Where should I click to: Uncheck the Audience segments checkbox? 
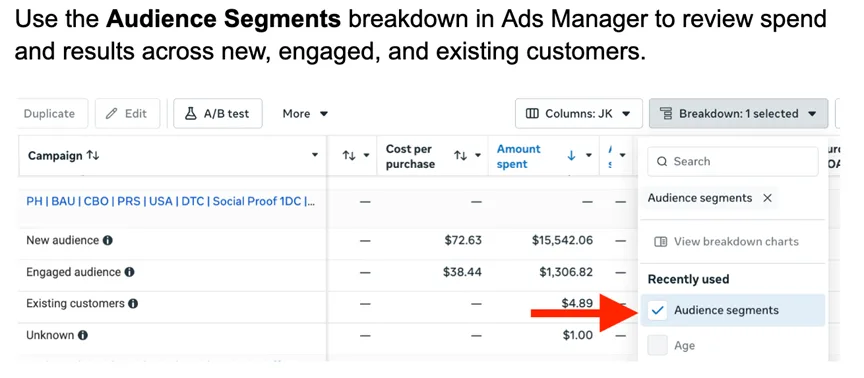pos(657,310)
